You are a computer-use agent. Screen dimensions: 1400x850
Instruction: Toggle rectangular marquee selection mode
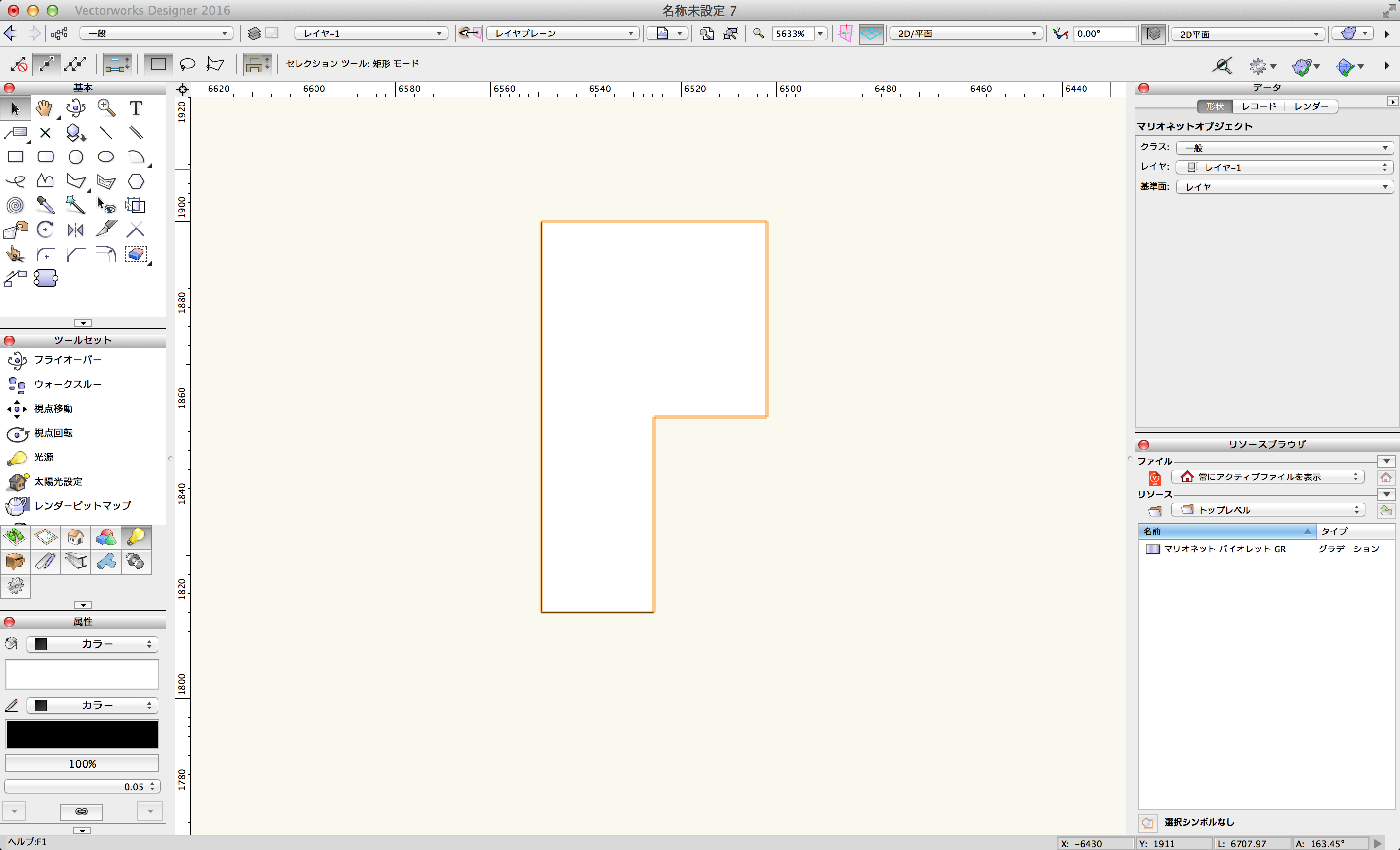(158, 64)
